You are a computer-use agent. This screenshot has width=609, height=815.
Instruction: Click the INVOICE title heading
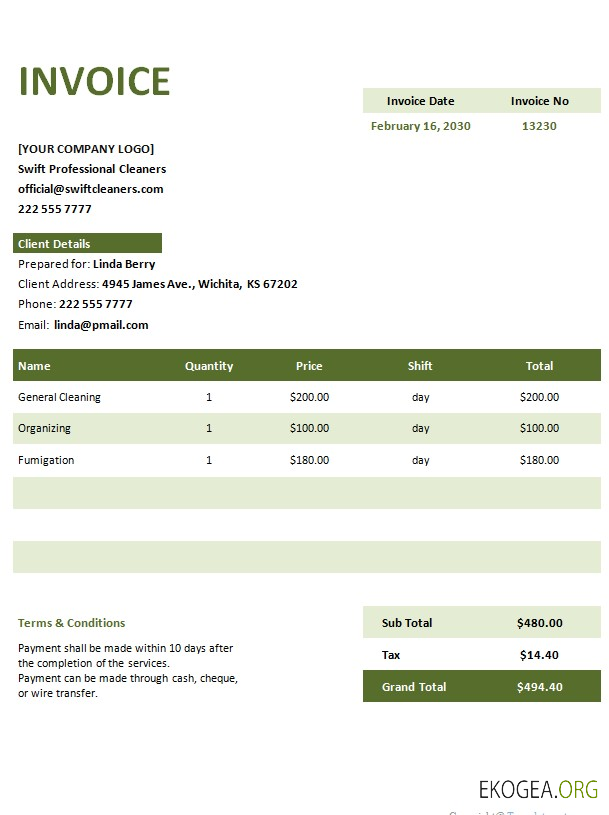tap(95, 81)
